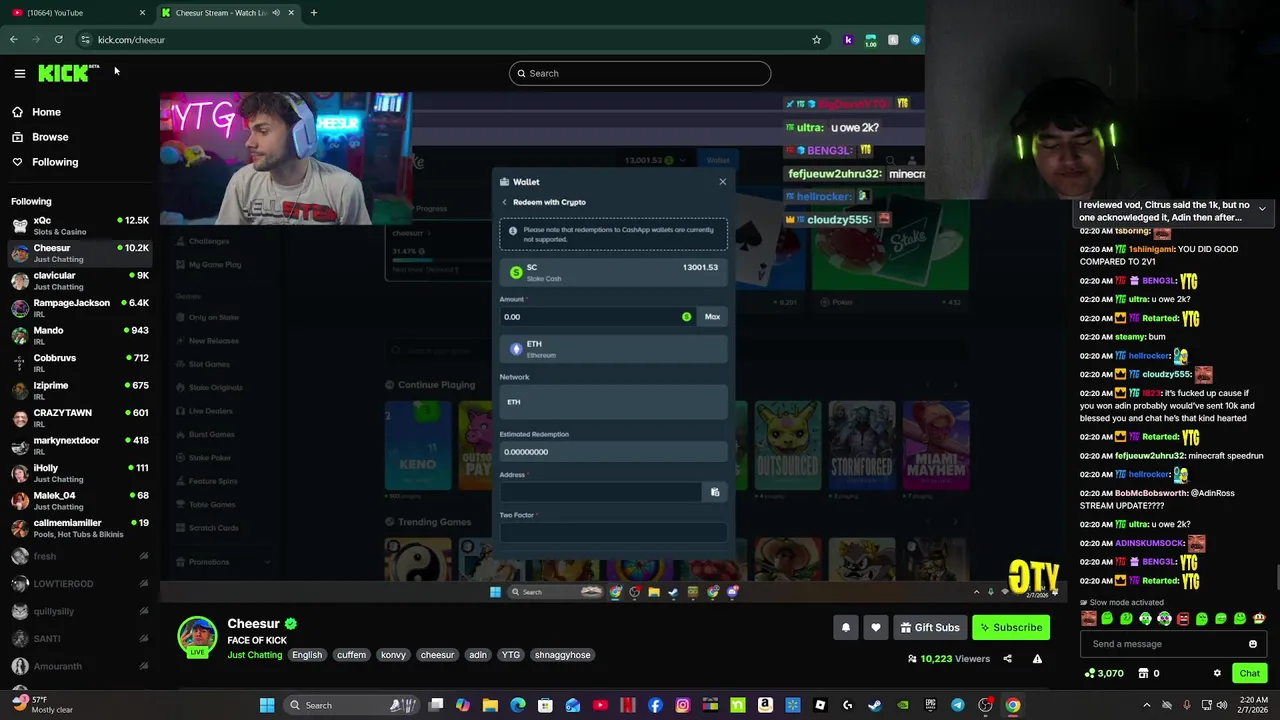Screen dimensions: 1280x720
Task: Open File Explorer from taskbar
Action: (x=490, y=705)
